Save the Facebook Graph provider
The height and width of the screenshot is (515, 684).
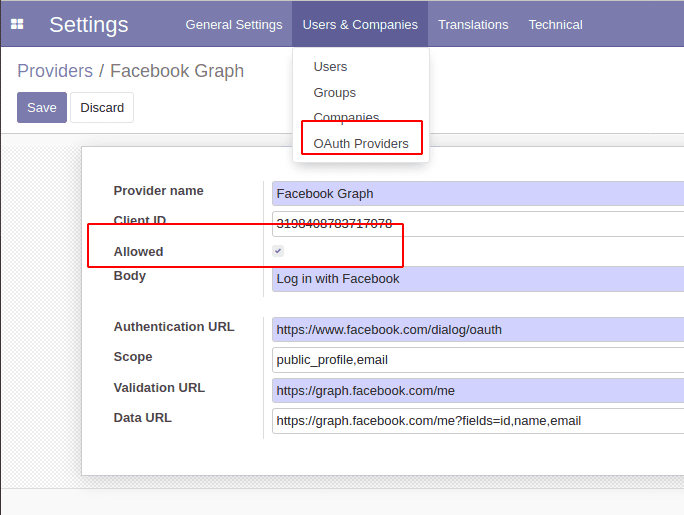(x=42, y=107)
